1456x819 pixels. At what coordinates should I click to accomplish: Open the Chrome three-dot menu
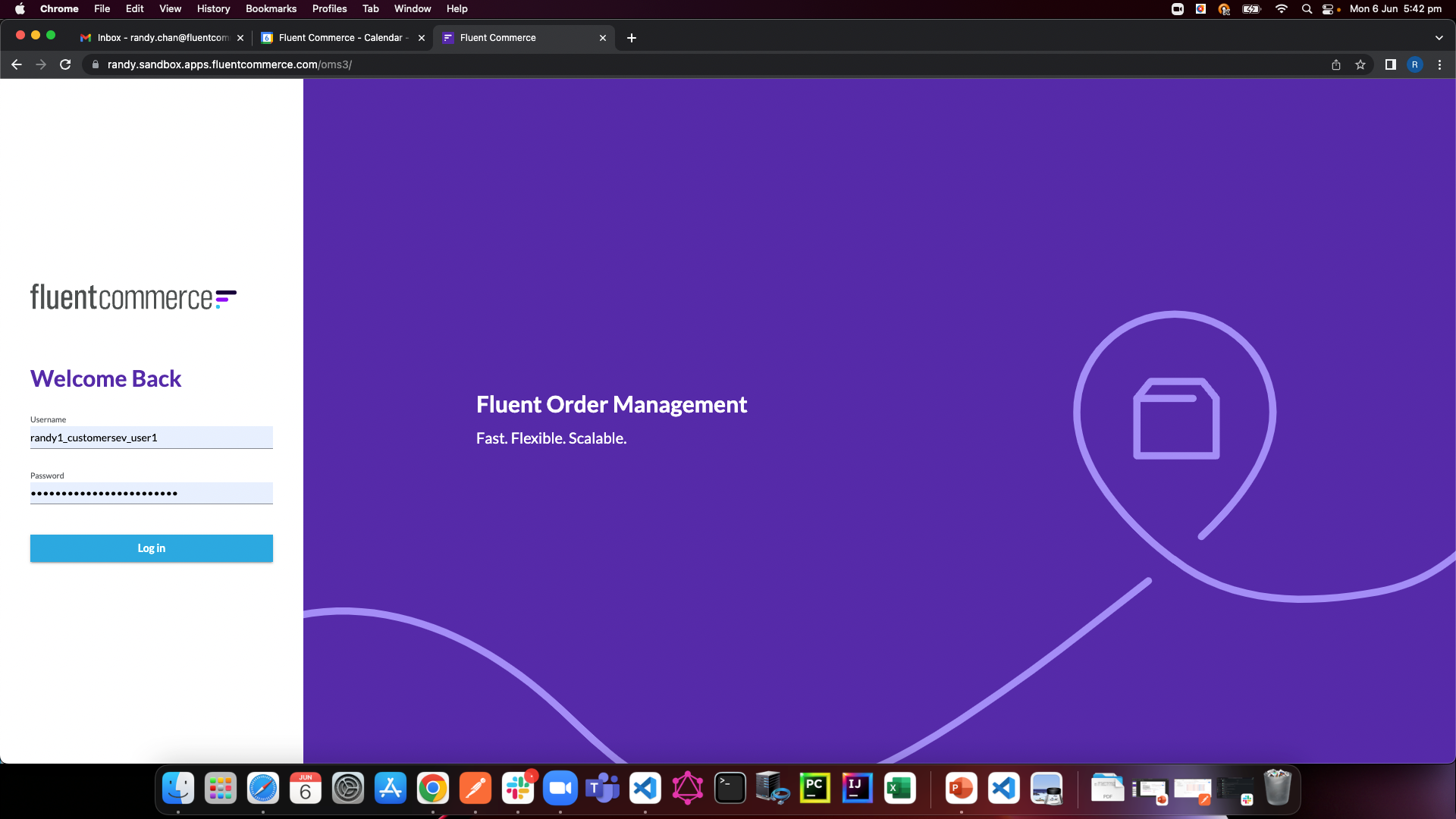[1439, 64]
